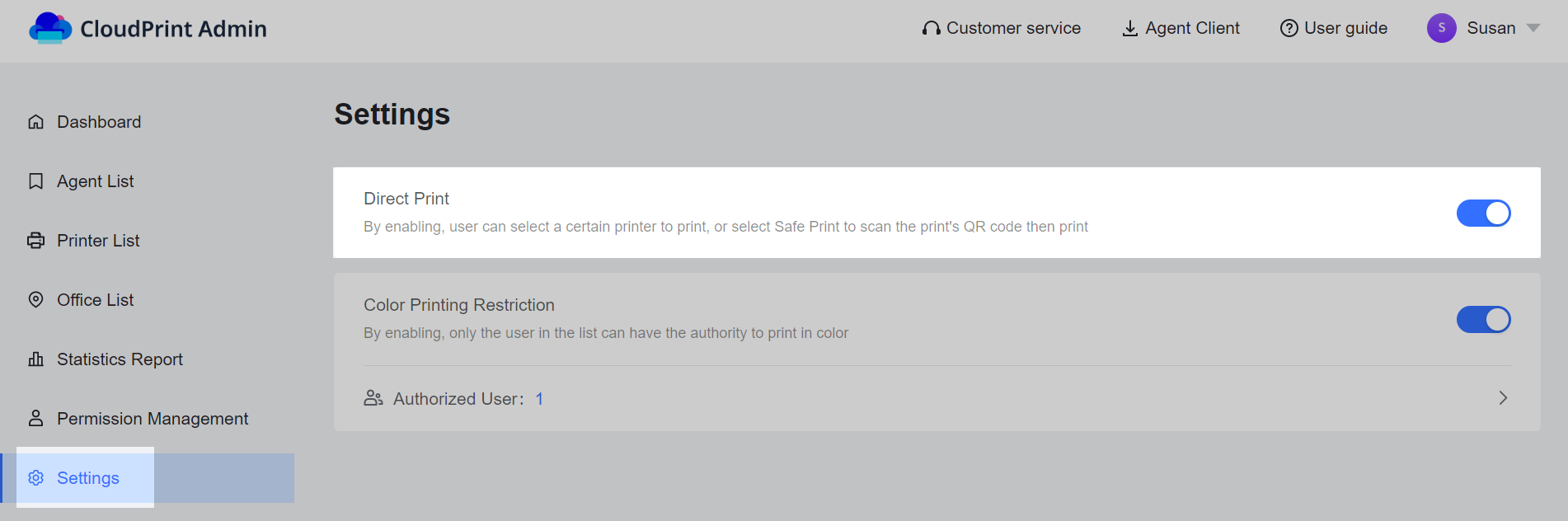Screen dimensions: 1568x521
Task: Click the Office List location pin icon
Action: tap(35, 299)
